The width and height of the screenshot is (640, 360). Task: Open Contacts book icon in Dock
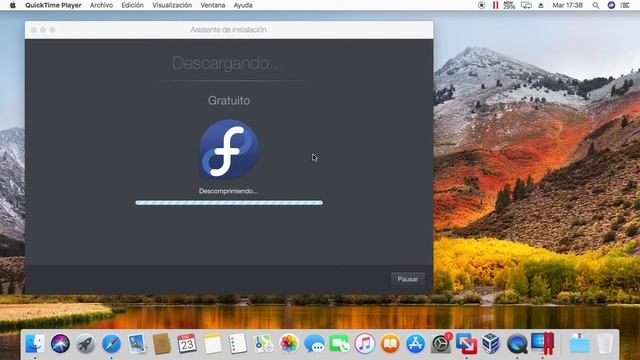pyautogui.click(x=162, y=343)
